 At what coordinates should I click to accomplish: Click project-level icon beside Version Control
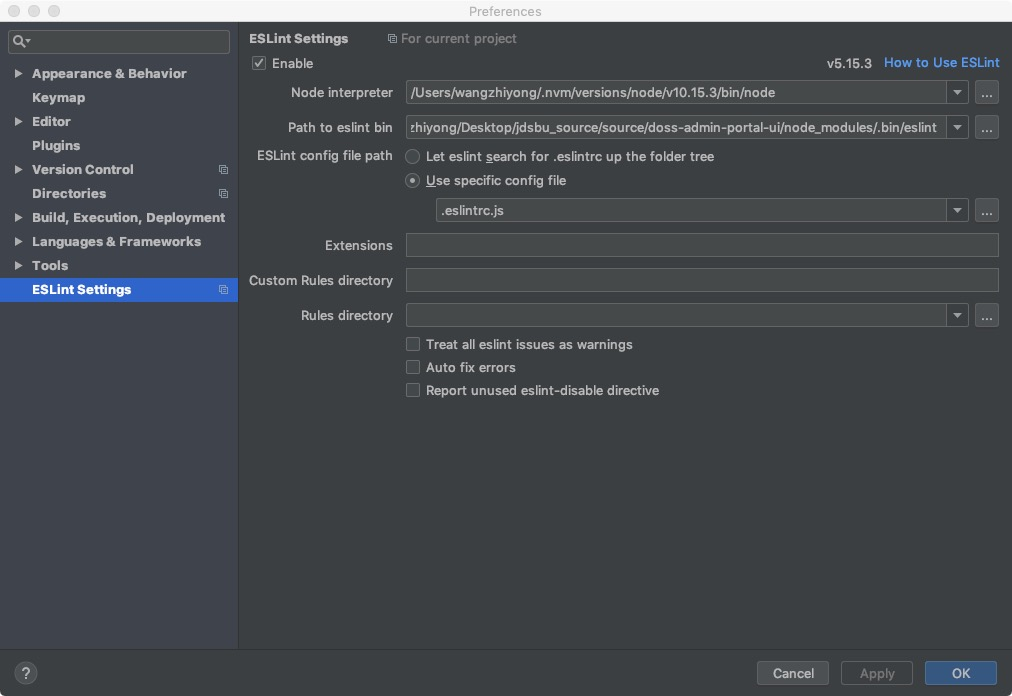[x=223, y=170]
